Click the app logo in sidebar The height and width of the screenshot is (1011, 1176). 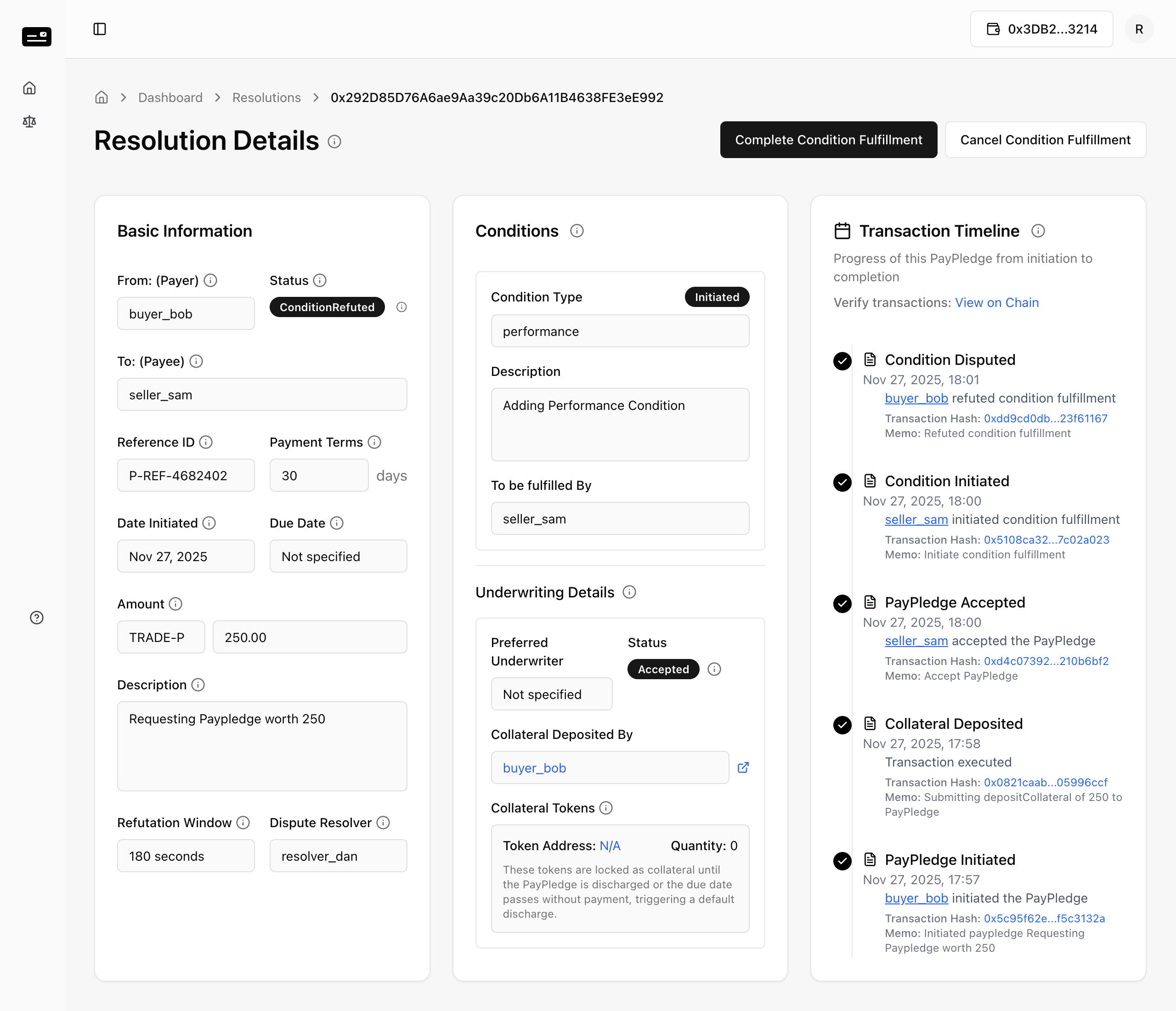pyautogui.click(x=37, y=37)
